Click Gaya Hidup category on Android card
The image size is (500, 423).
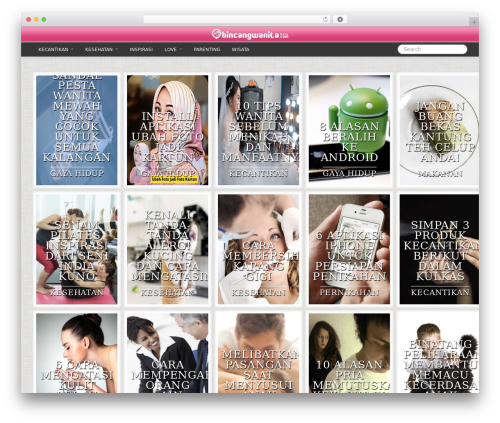[x=349, y=173]
